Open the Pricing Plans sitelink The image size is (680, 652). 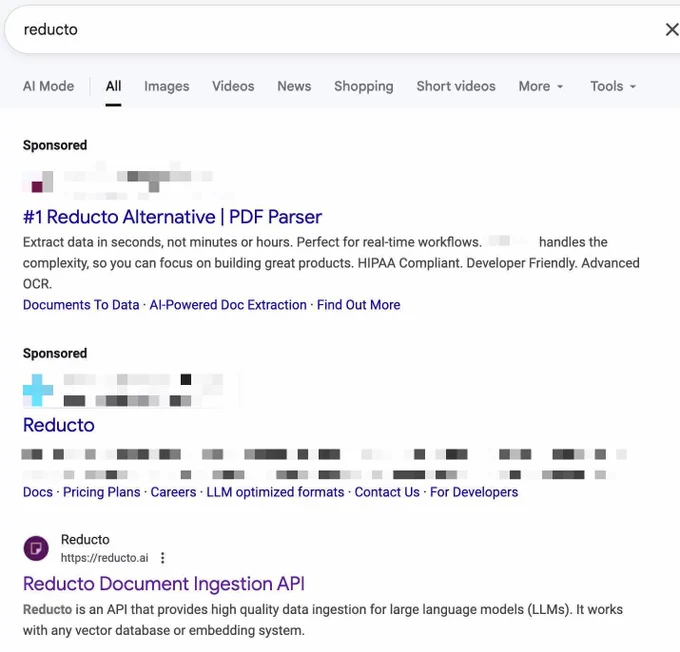tap(101, 492)
